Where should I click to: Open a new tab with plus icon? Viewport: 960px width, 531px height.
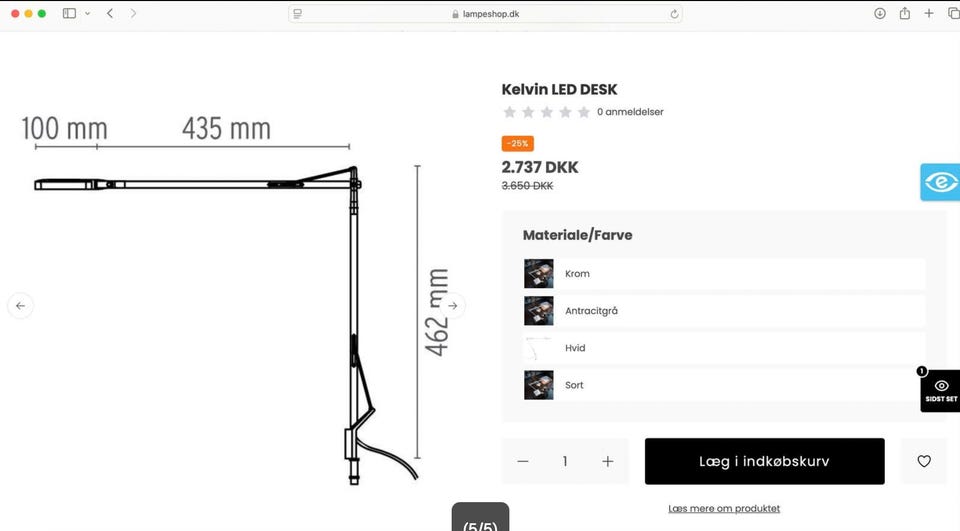coord(929,13)
